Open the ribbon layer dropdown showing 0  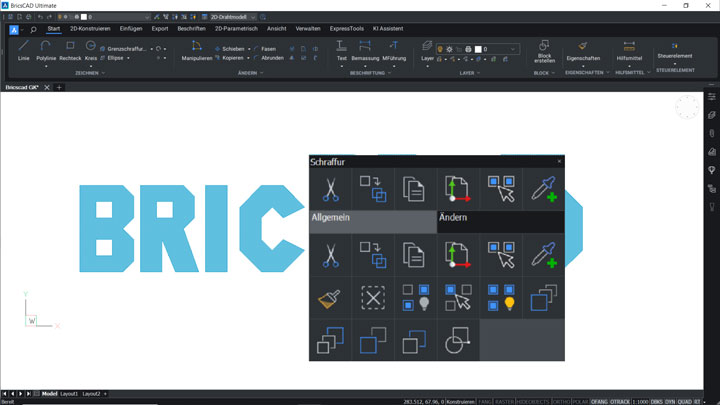pyautogui.click(x=477, y=49)
